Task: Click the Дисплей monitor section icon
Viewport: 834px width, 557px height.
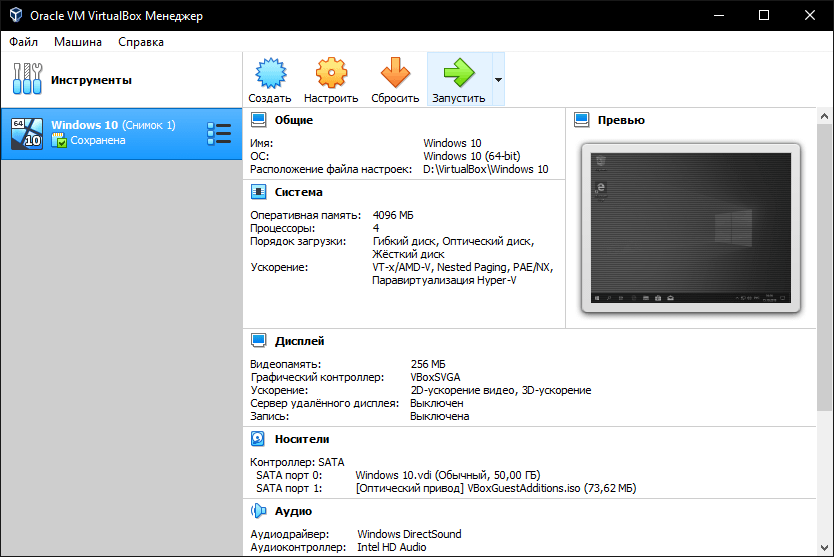Action: 259,341
